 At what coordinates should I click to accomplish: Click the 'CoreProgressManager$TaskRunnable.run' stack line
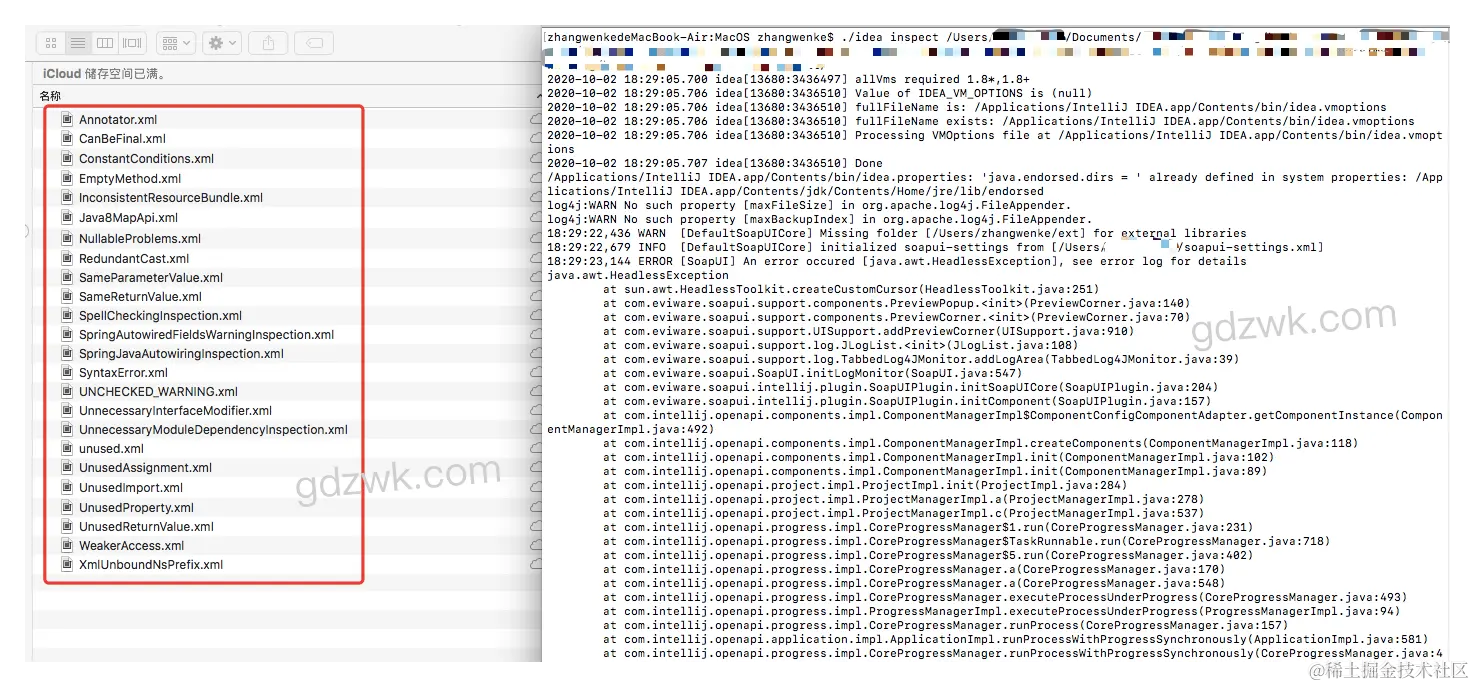tap(966, 541)
